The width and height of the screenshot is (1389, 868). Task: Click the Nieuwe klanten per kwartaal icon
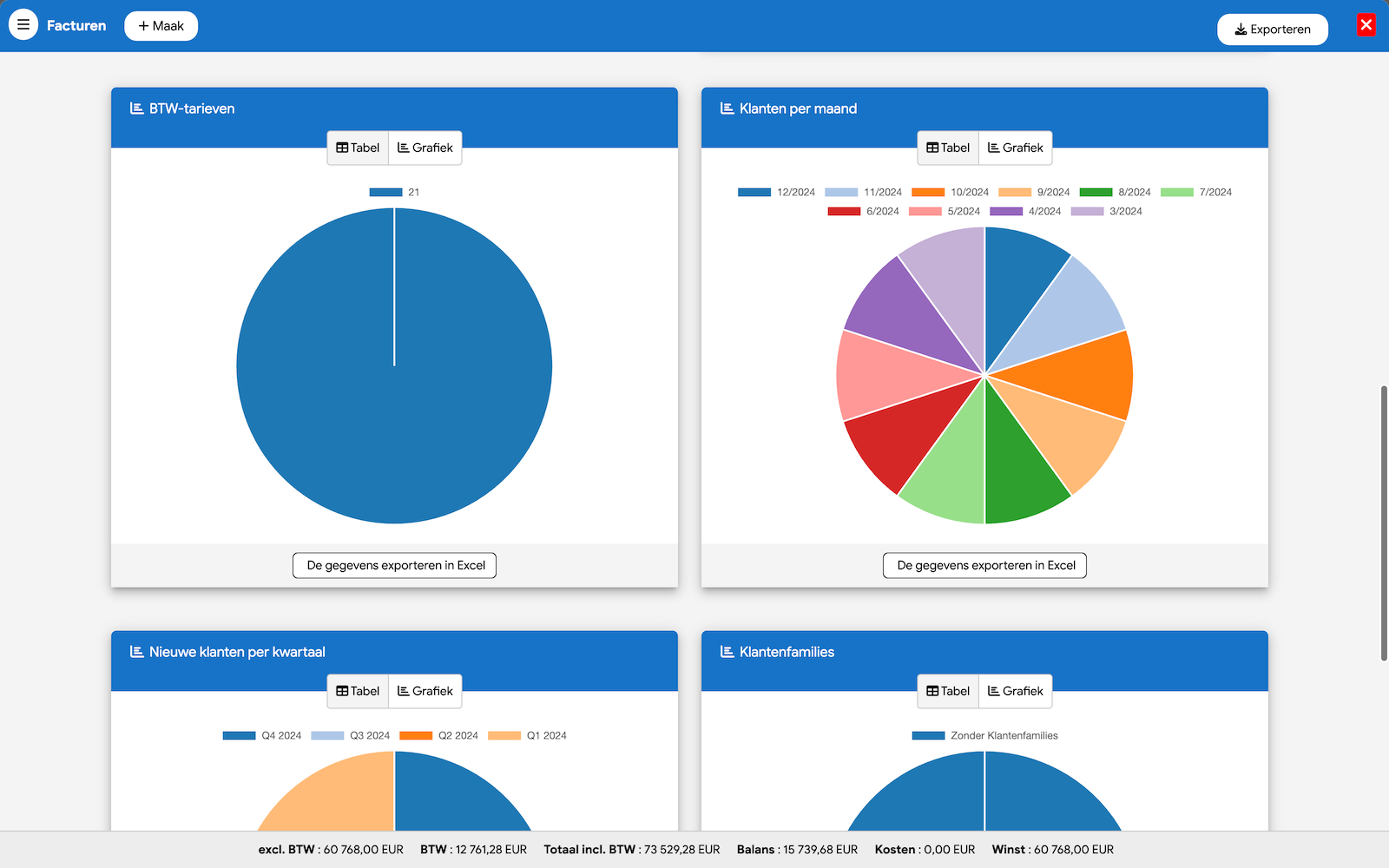pos(137,652)
